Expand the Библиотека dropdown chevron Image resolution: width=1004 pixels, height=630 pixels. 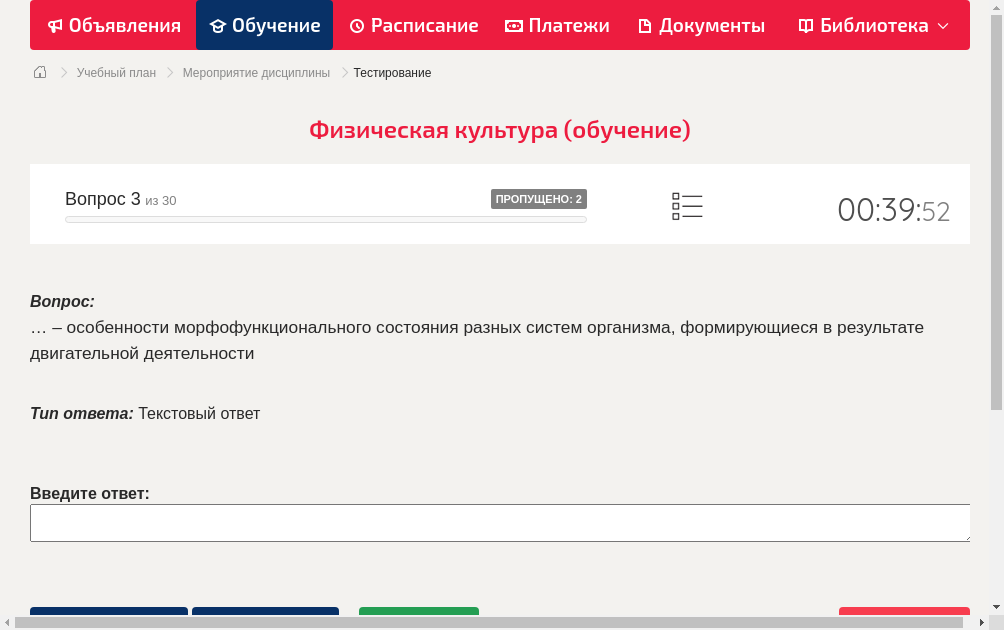[x=943, y=26]
